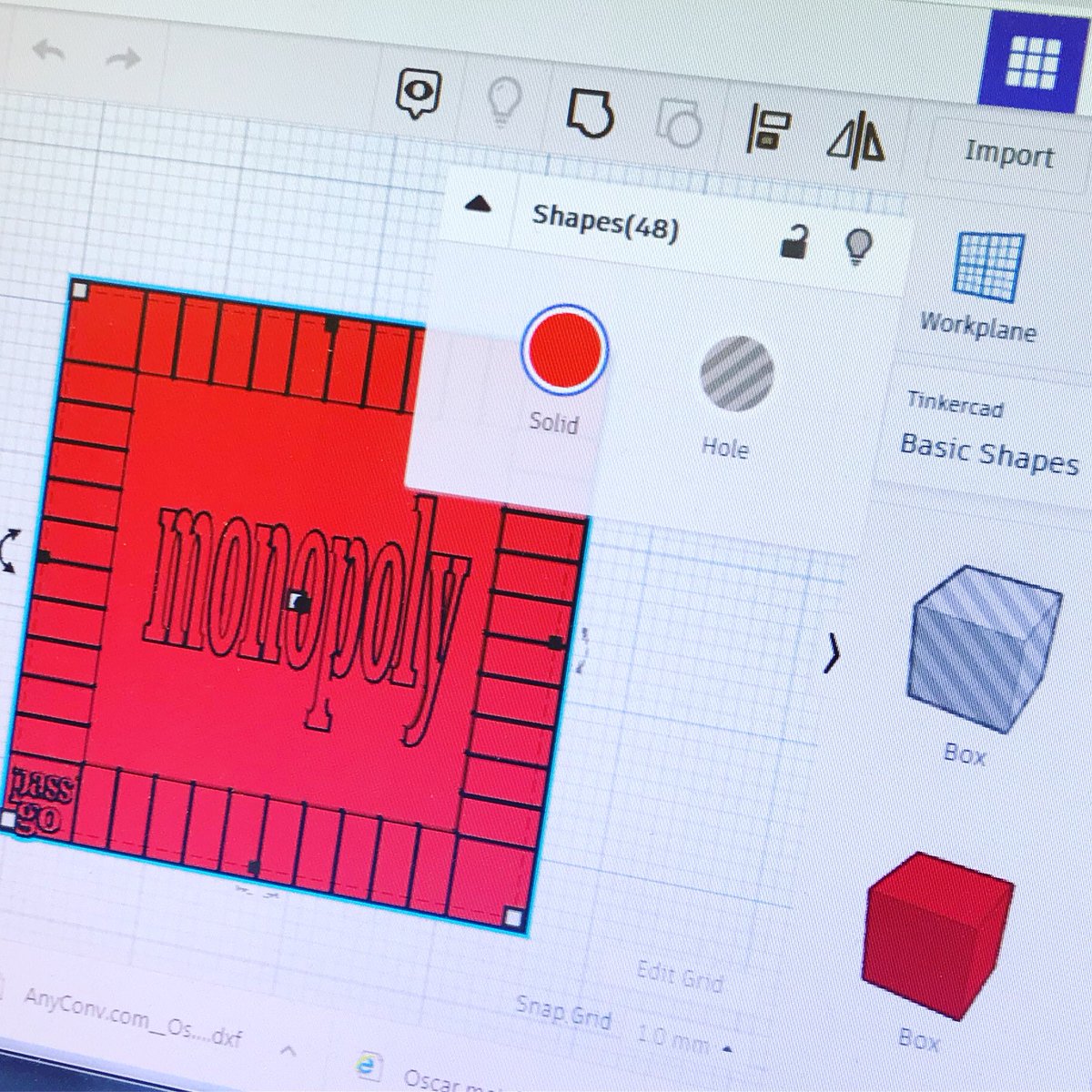Collapse the Shapes(48) inspector panel
Screen dimensions: 1092x1092
[477, 206]
